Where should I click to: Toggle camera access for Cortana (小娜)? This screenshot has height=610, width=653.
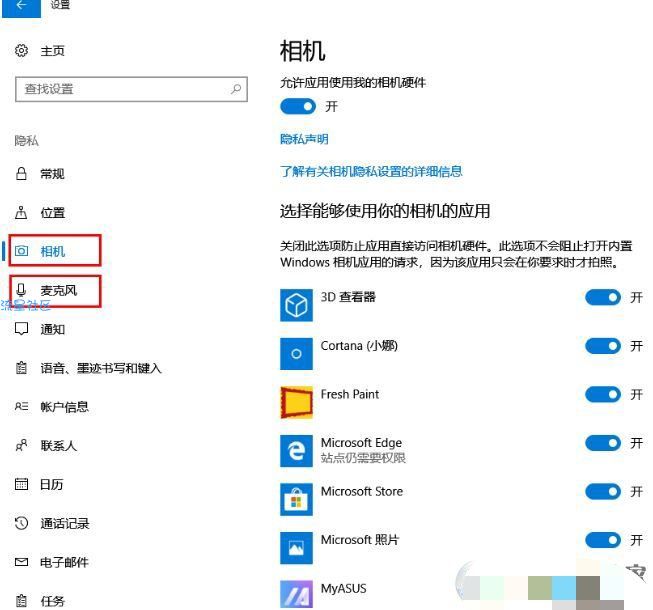coord(603,346)
